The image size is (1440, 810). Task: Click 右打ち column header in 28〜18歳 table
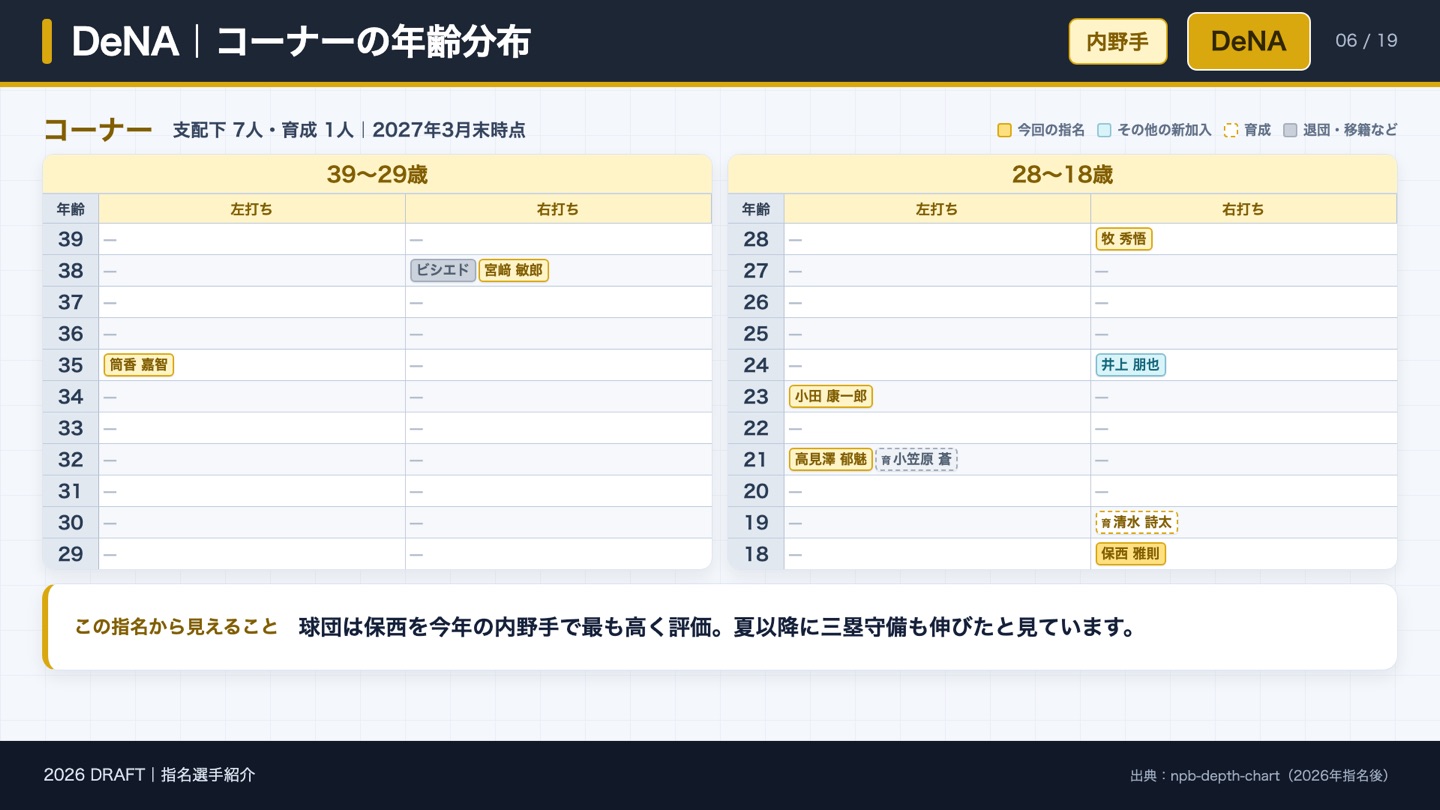tap(1243, 209)
